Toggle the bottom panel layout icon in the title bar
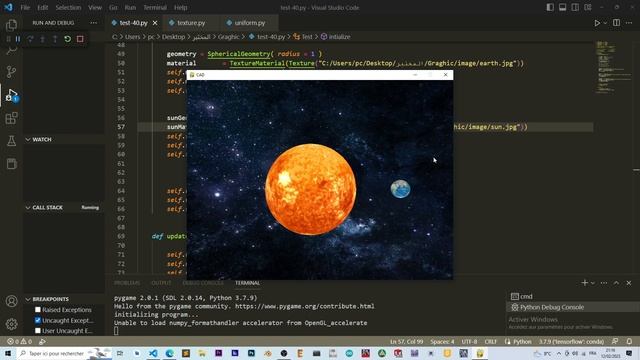 click(x=562, y=7)
